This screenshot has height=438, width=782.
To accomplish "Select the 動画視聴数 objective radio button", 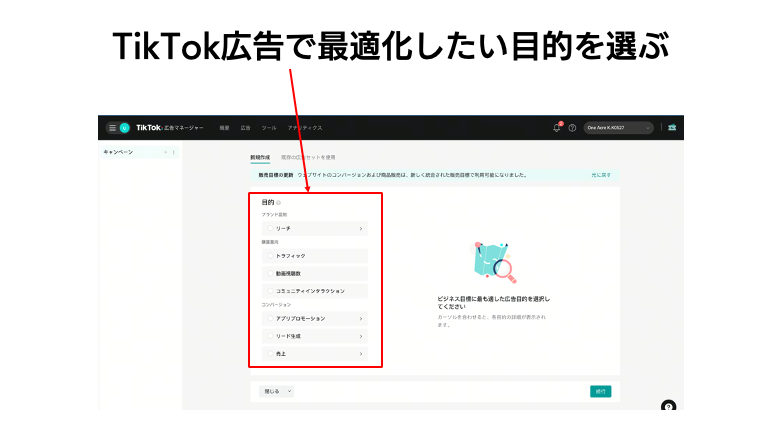I will 270,273.
